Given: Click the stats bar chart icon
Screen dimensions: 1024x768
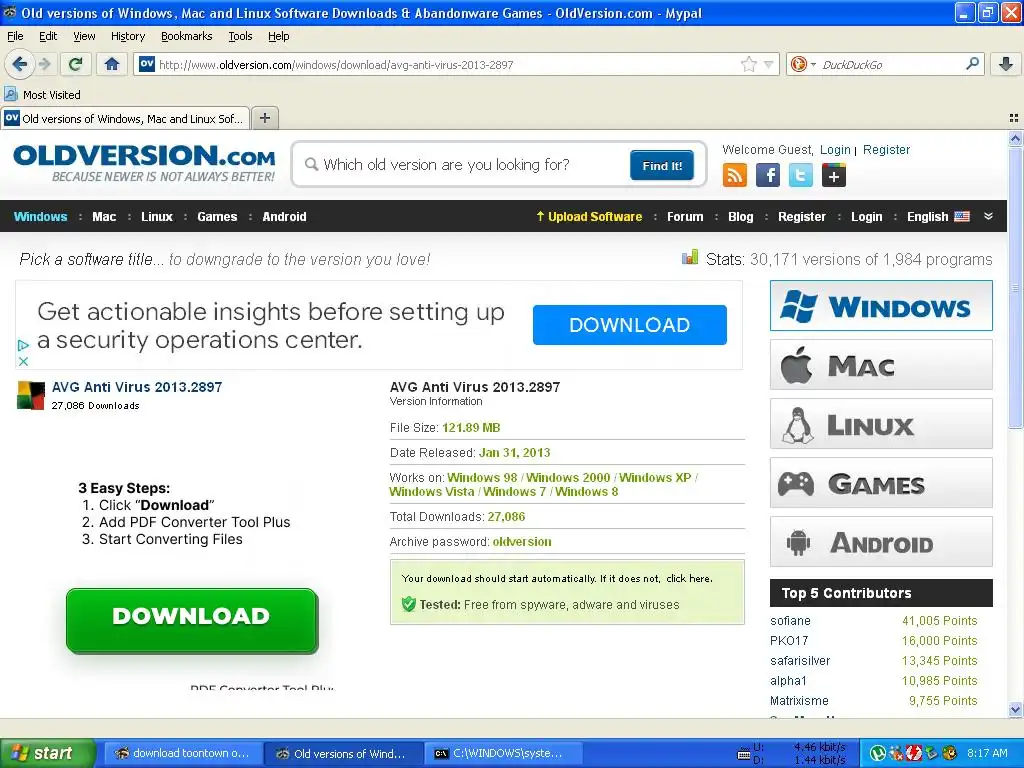Looking at the screenshot, I should pyautogui.click(x=690, y=258).
